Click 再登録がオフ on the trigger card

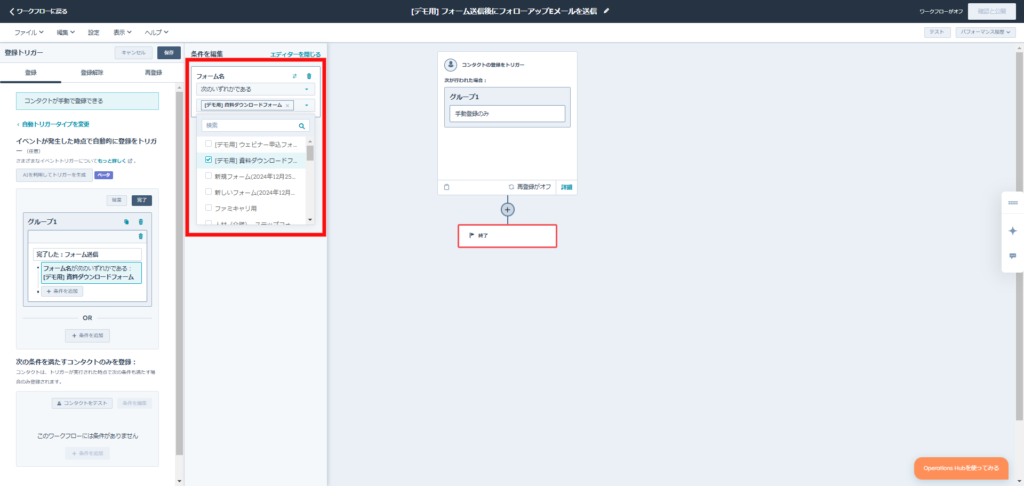pos(530,187)
